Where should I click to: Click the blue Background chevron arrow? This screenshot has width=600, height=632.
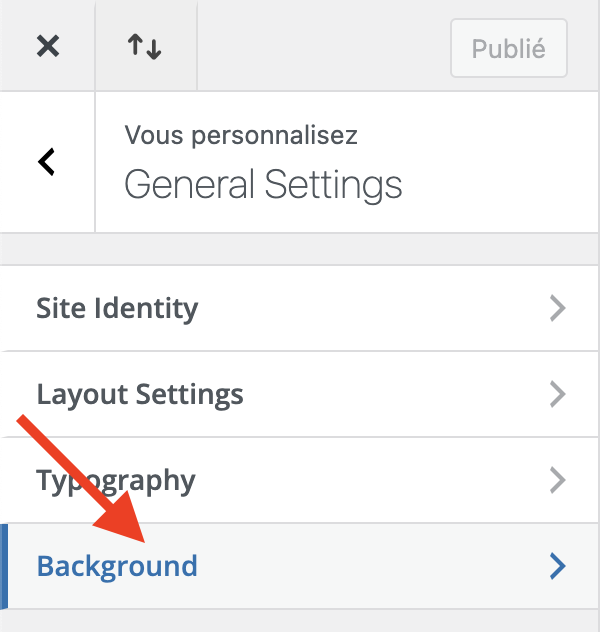pos(558,566)
